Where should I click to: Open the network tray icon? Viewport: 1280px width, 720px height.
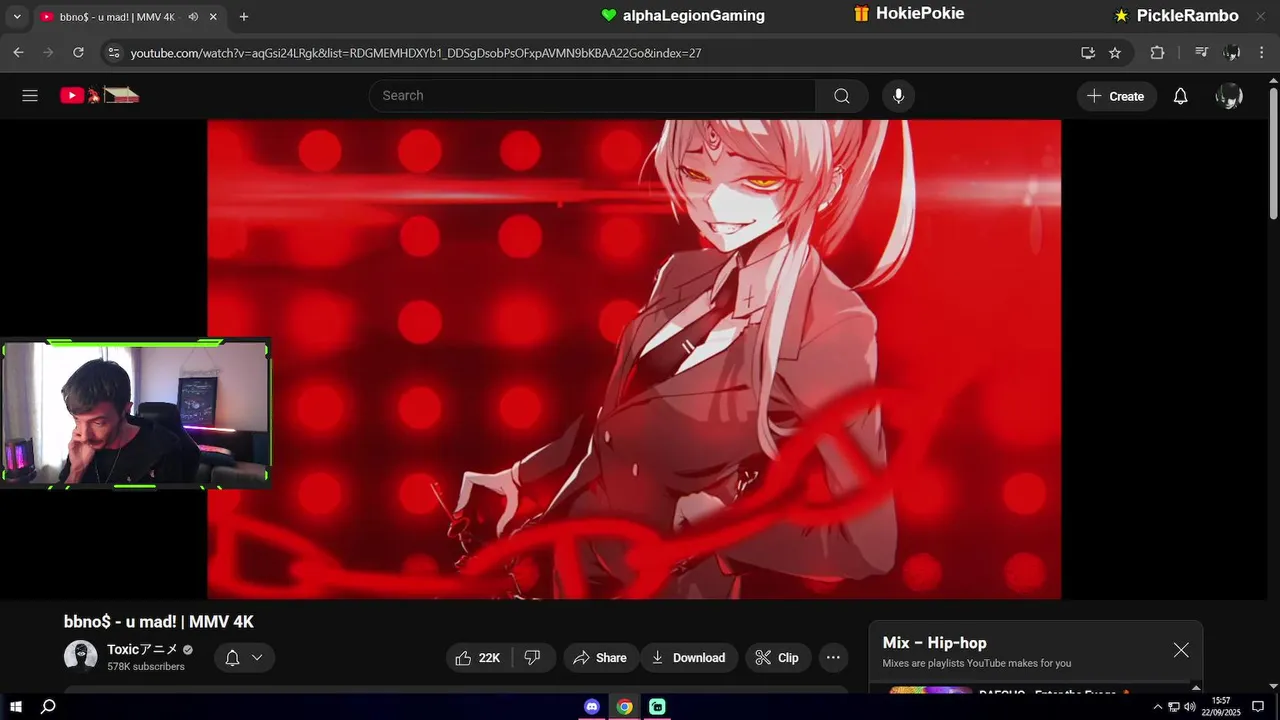click(1174, 707)
